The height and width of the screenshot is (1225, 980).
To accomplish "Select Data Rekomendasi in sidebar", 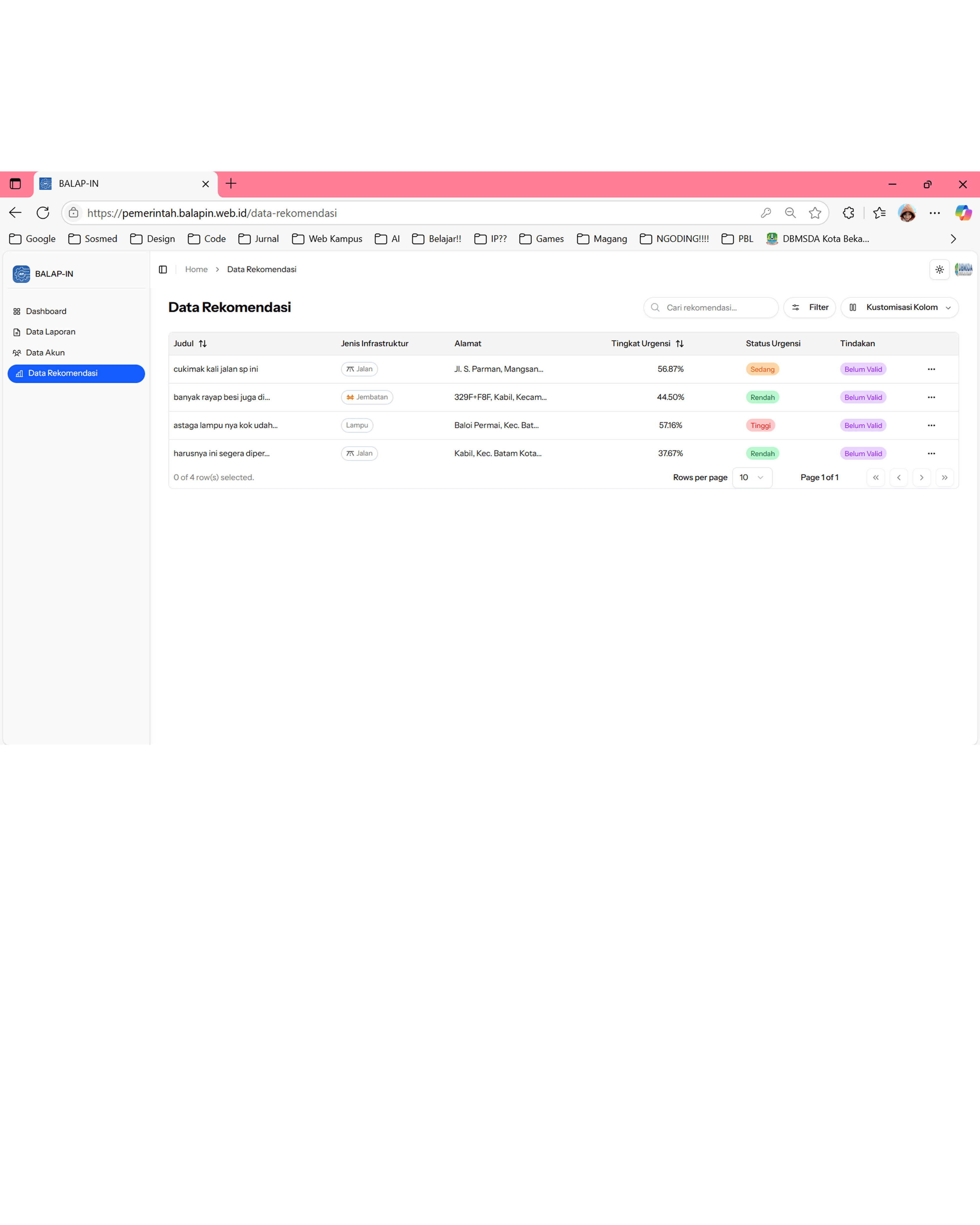I will coord(76,373).
